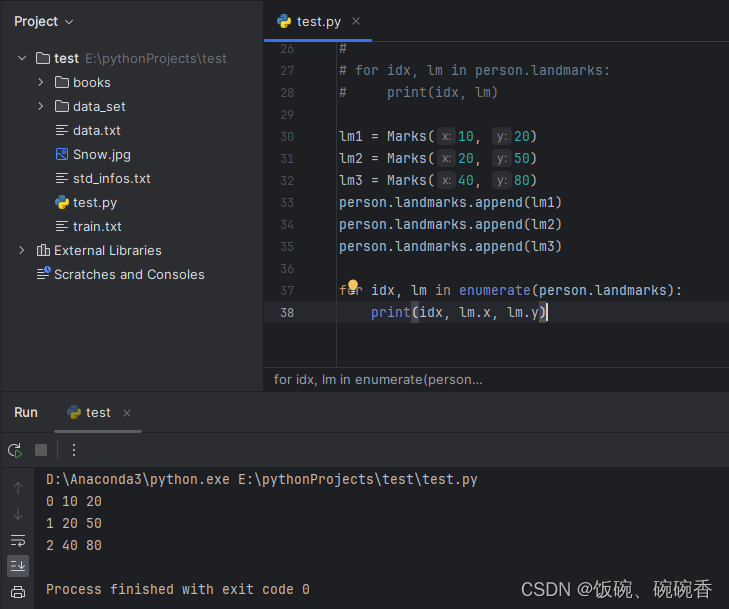
Task: Click line number 30 in the gutter
Action: pos(287,137)
